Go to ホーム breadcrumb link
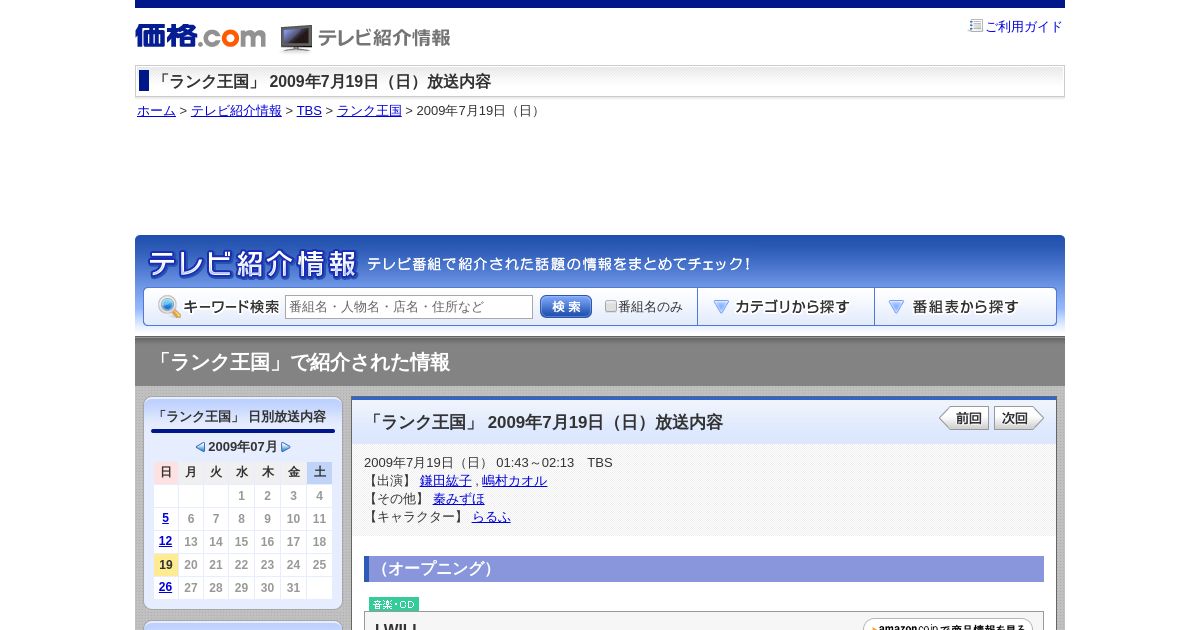This screenshot has height=630, width=1200. coord(156,111)
